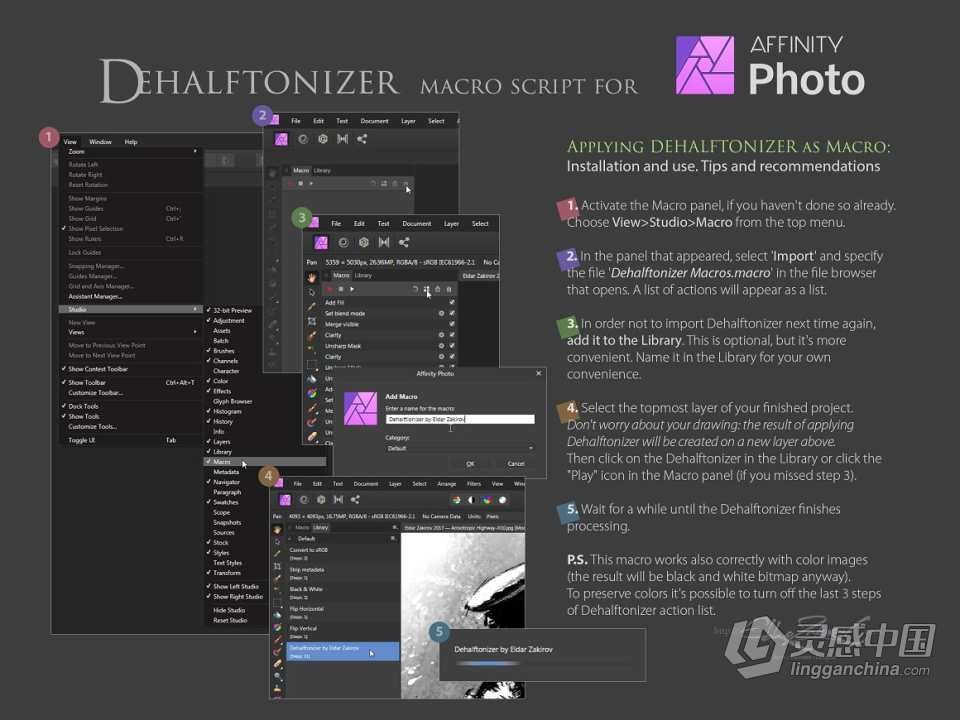Start recording in the macro step list panel
Screen dimensions: 960x720
pyautogui.click(x=329, y=289)
